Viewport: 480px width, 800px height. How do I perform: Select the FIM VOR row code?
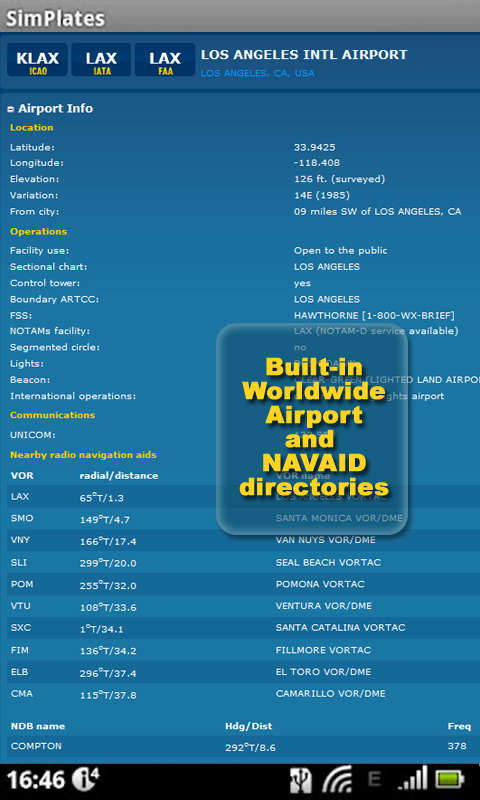19,650
